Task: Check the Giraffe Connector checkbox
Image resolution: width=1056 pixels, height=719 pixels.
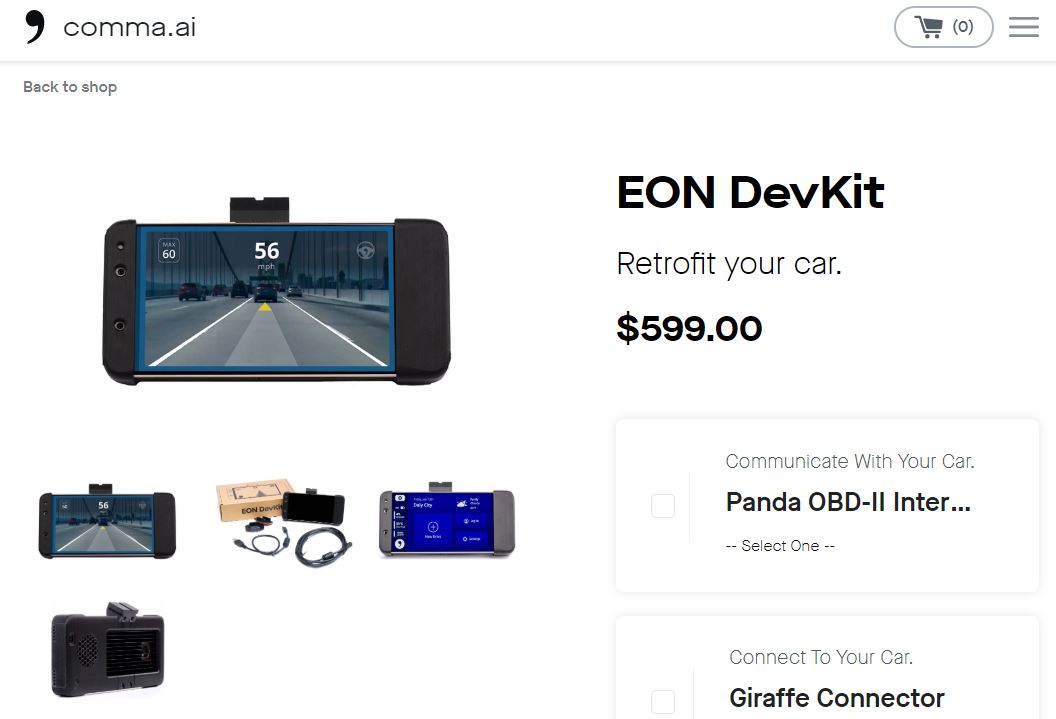Action: pos(663,701)
